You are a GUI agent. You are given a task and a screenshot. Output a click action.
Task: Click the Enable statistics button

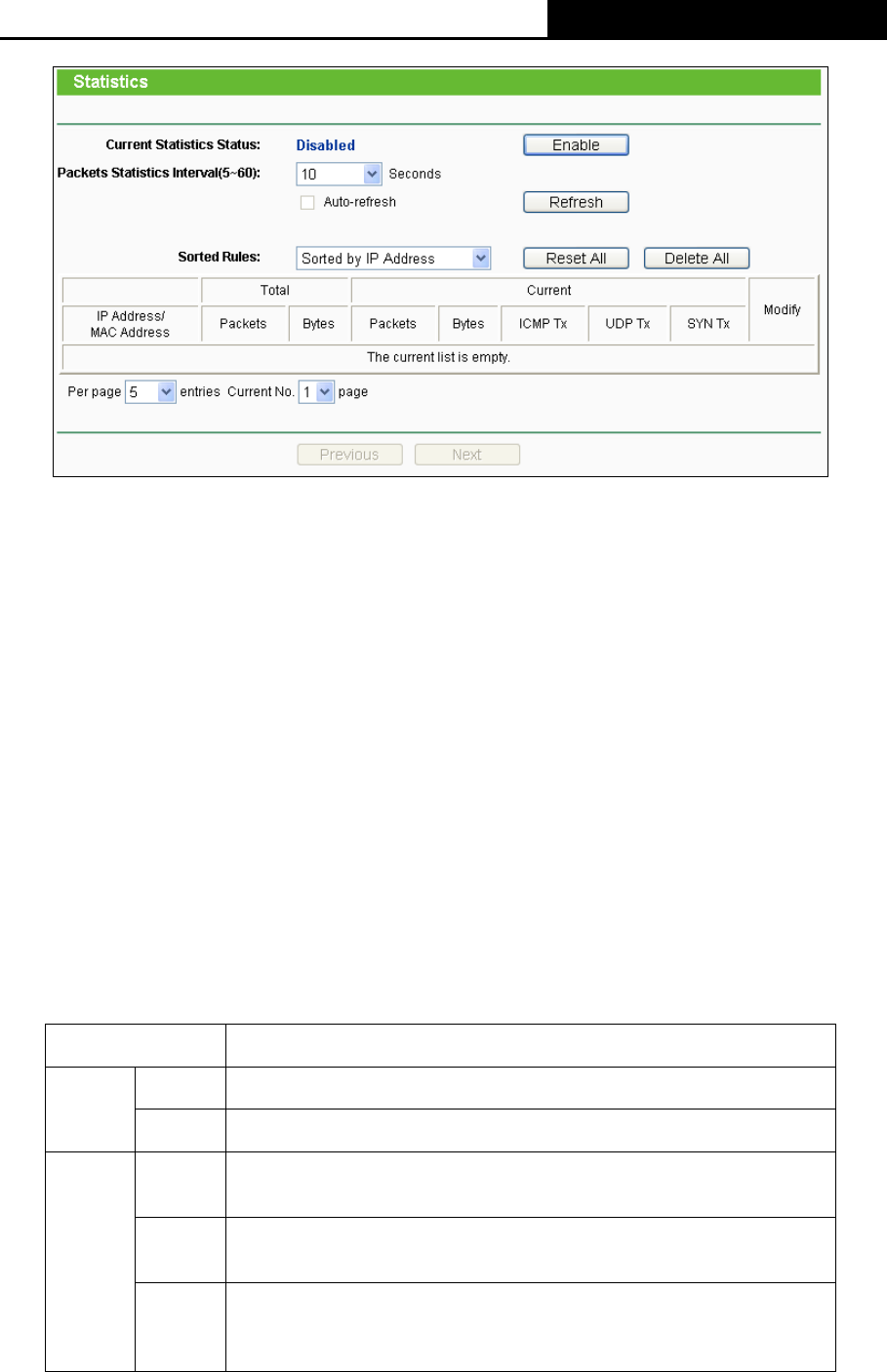(576, 145)
